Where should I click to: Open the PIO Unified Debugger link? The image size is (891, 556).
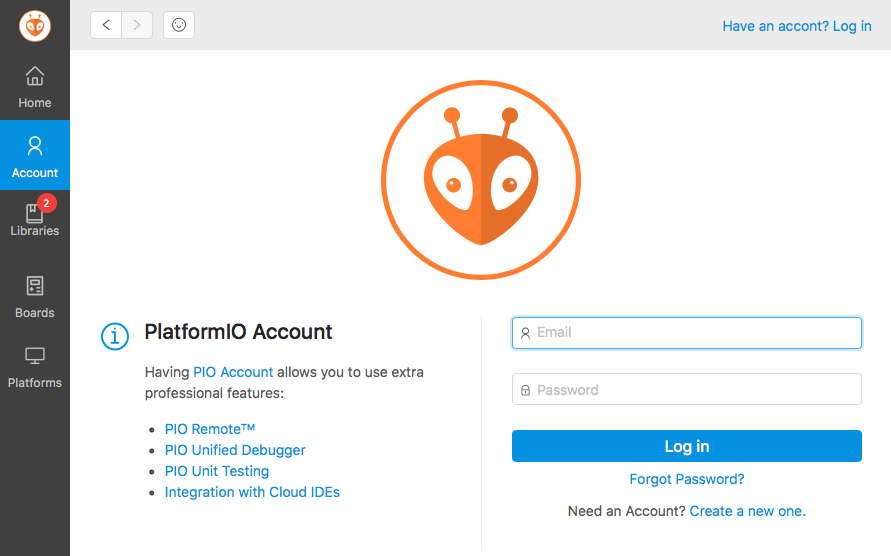point(235,450)
